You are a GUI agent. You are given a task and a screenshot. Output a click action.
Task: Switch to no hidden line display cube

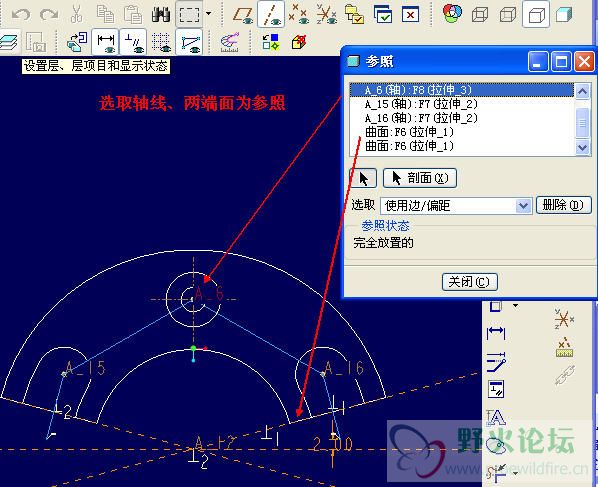(536, 14)
